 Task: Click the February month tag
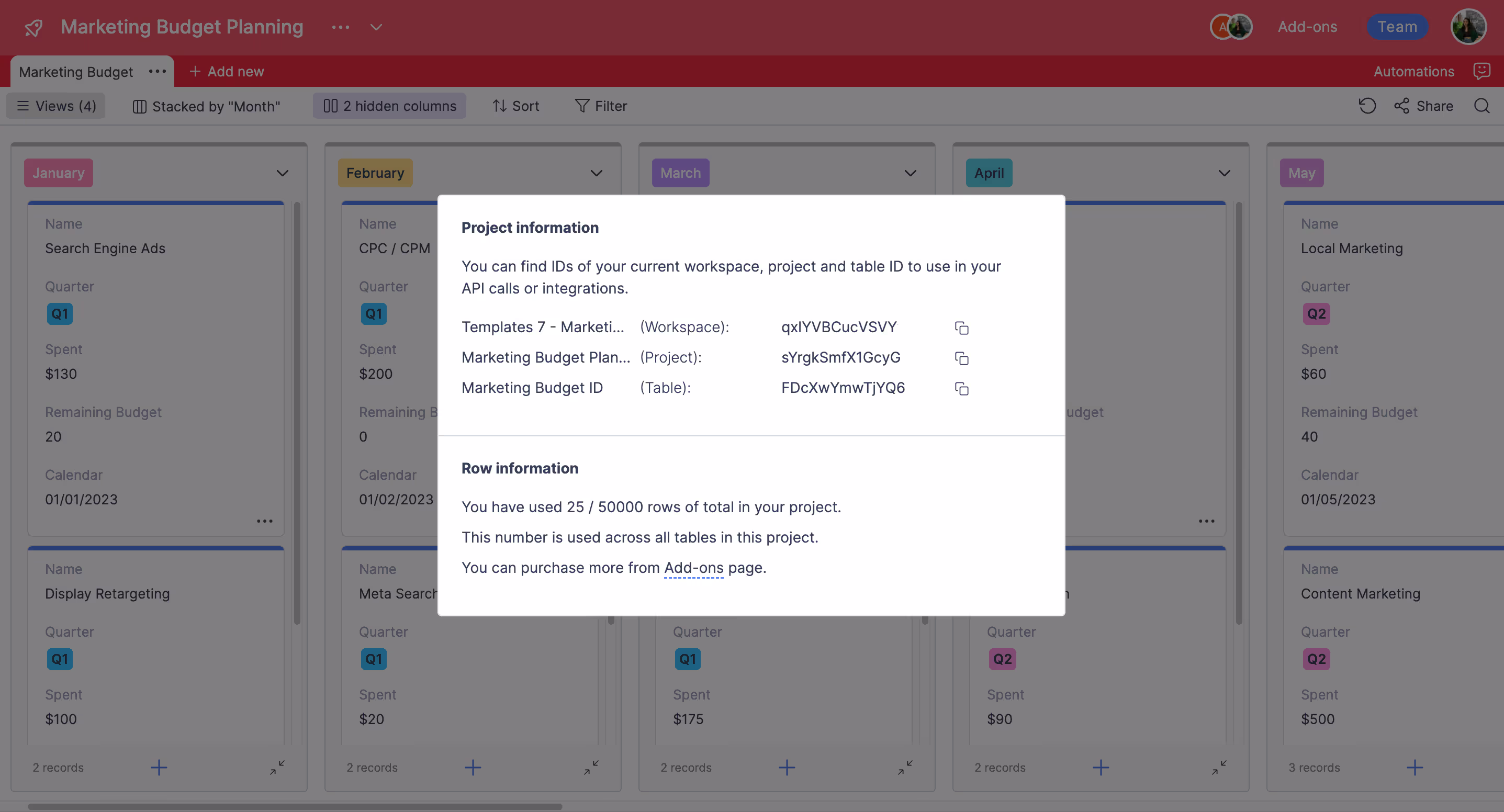click(375, 173)
